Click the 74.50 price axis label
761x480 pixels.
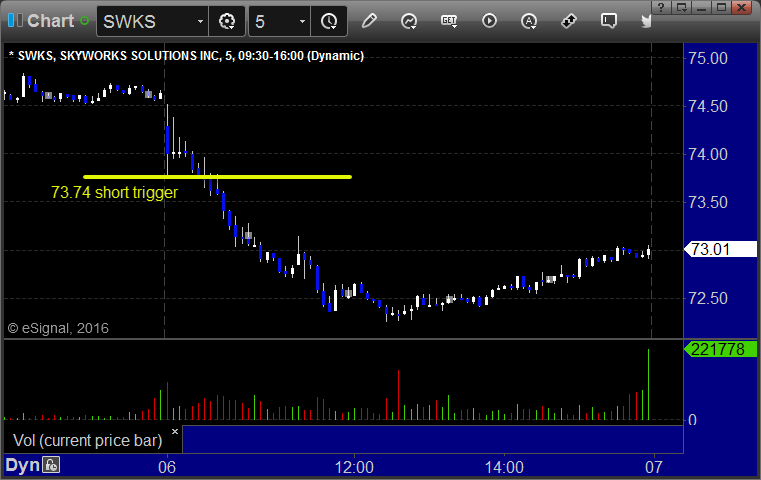tap(708, 106)
